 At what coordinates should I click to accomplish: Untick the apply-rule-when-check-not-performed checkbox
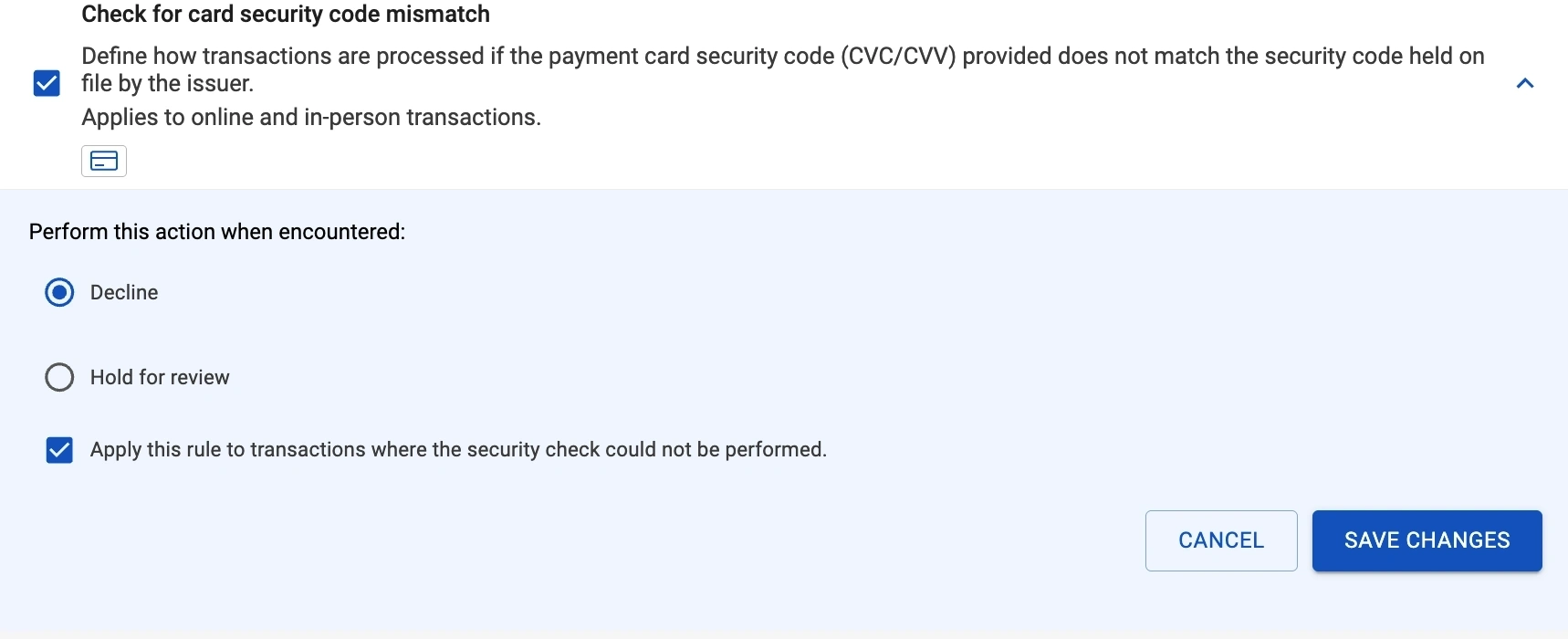[x=59, y=450]
